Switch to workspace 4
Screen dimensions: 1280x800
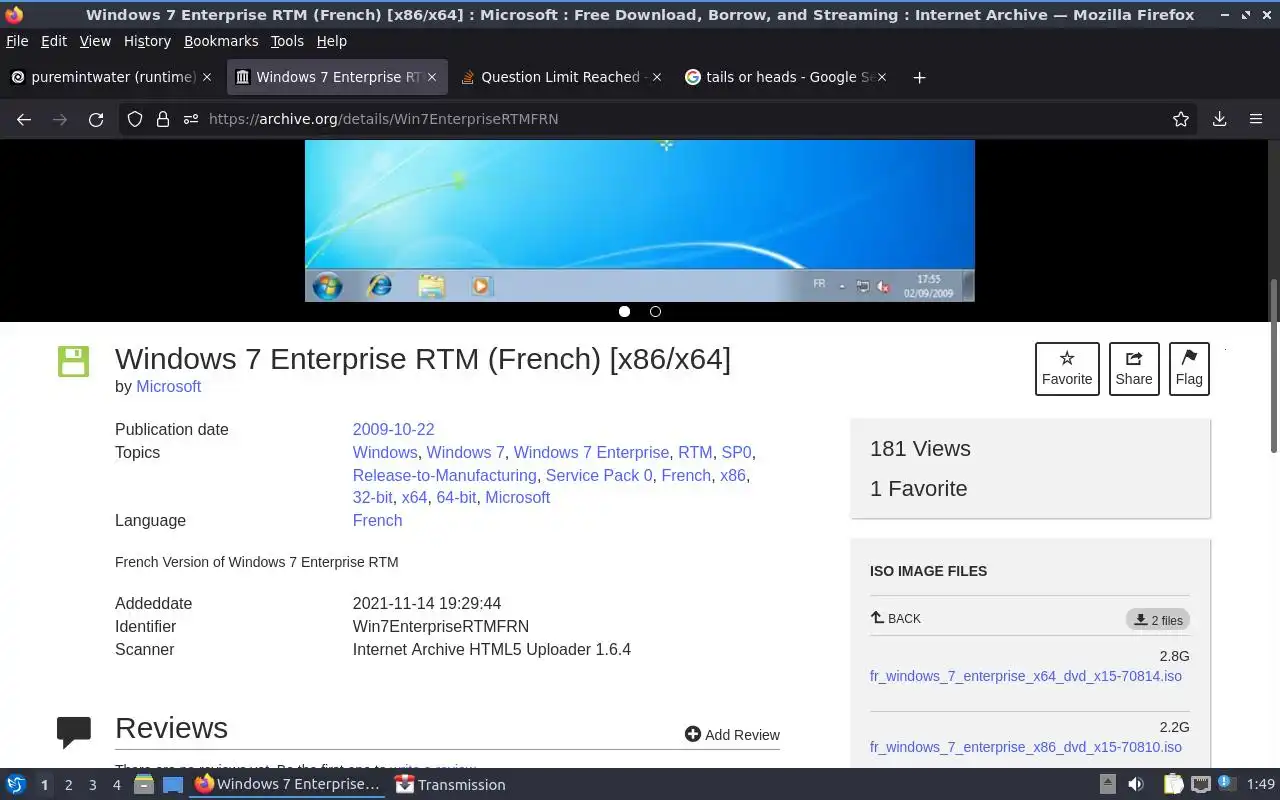[116, 785]
